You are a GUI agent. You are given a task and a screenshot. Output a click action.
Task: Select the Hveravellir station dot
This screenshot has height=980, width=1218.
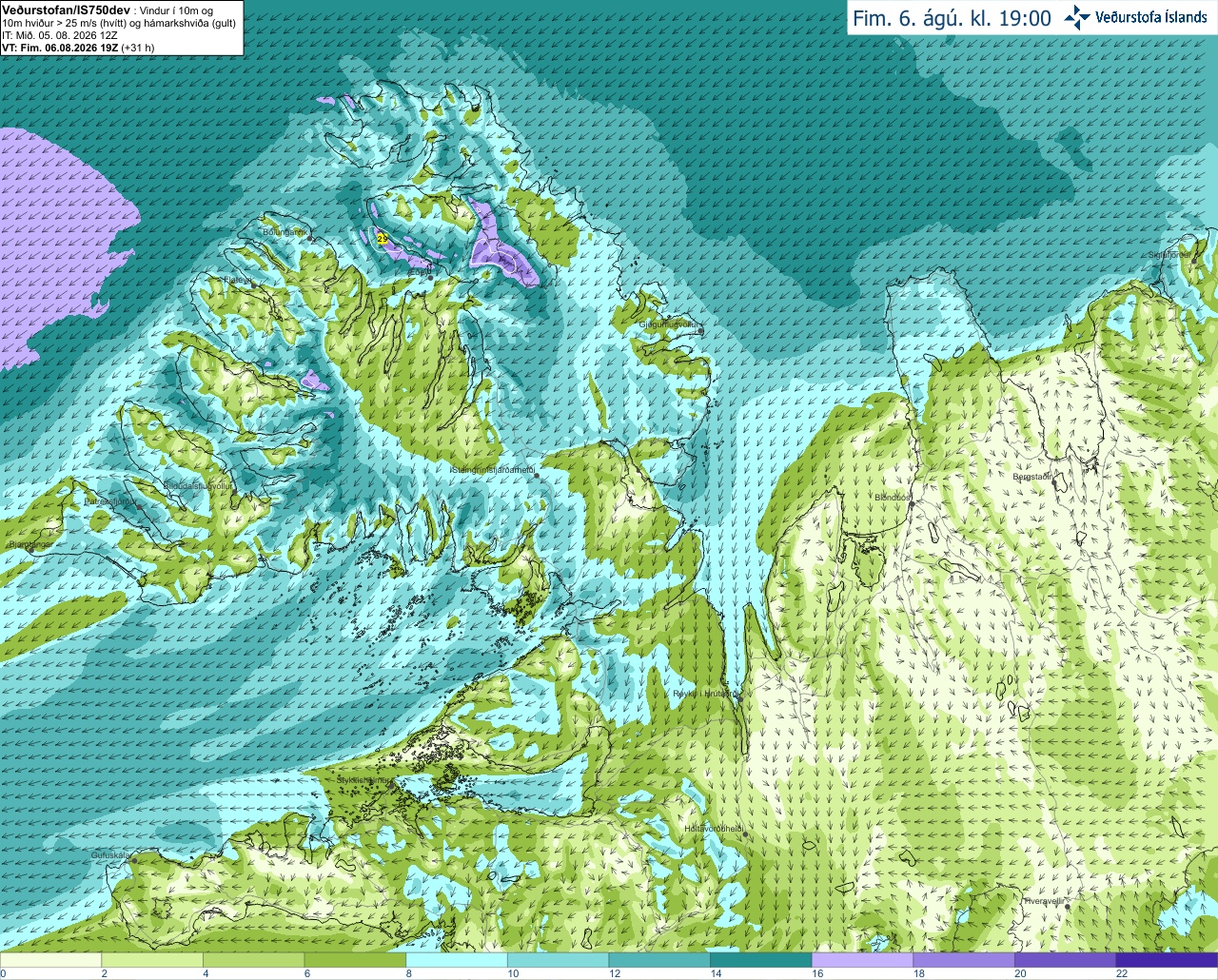tap(1068, 907)
